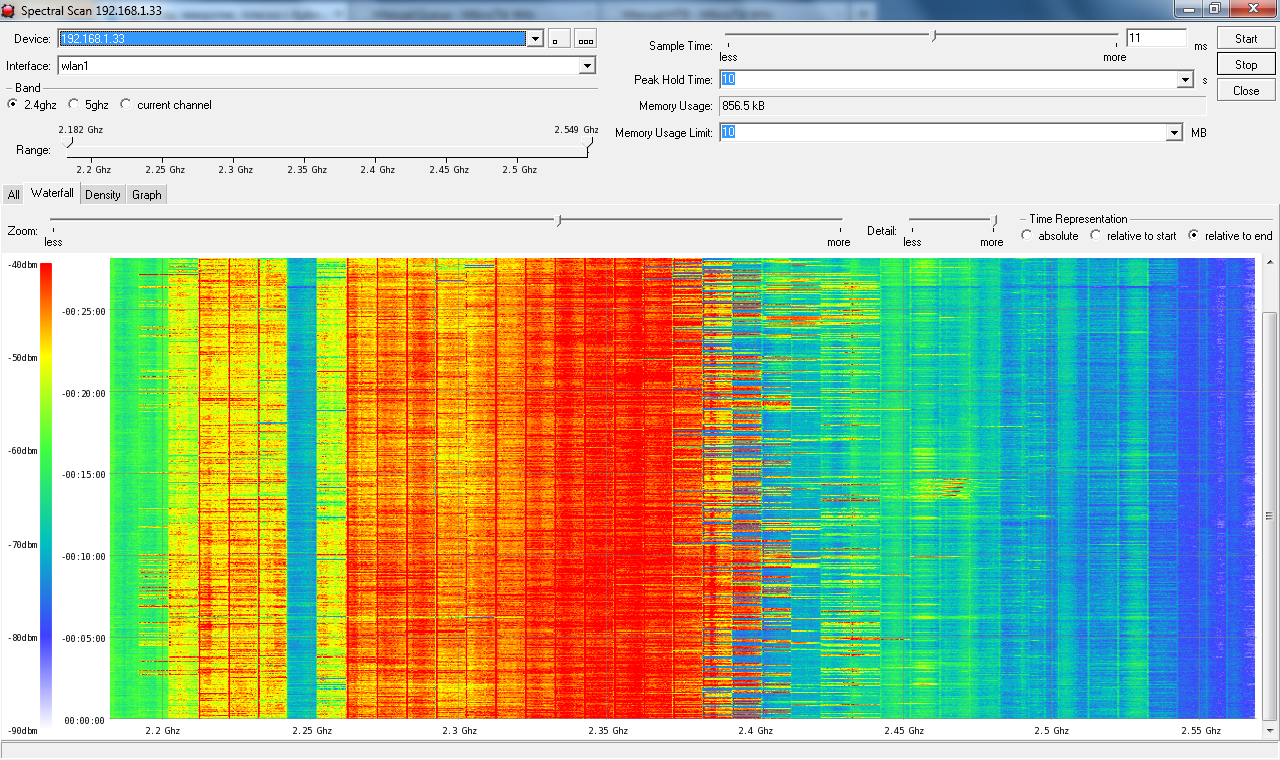The image size is (1280, 760).
Task: Expand the Peak Hold Time dropdown
Action: pyautogui.click(x=1186, y=80)
